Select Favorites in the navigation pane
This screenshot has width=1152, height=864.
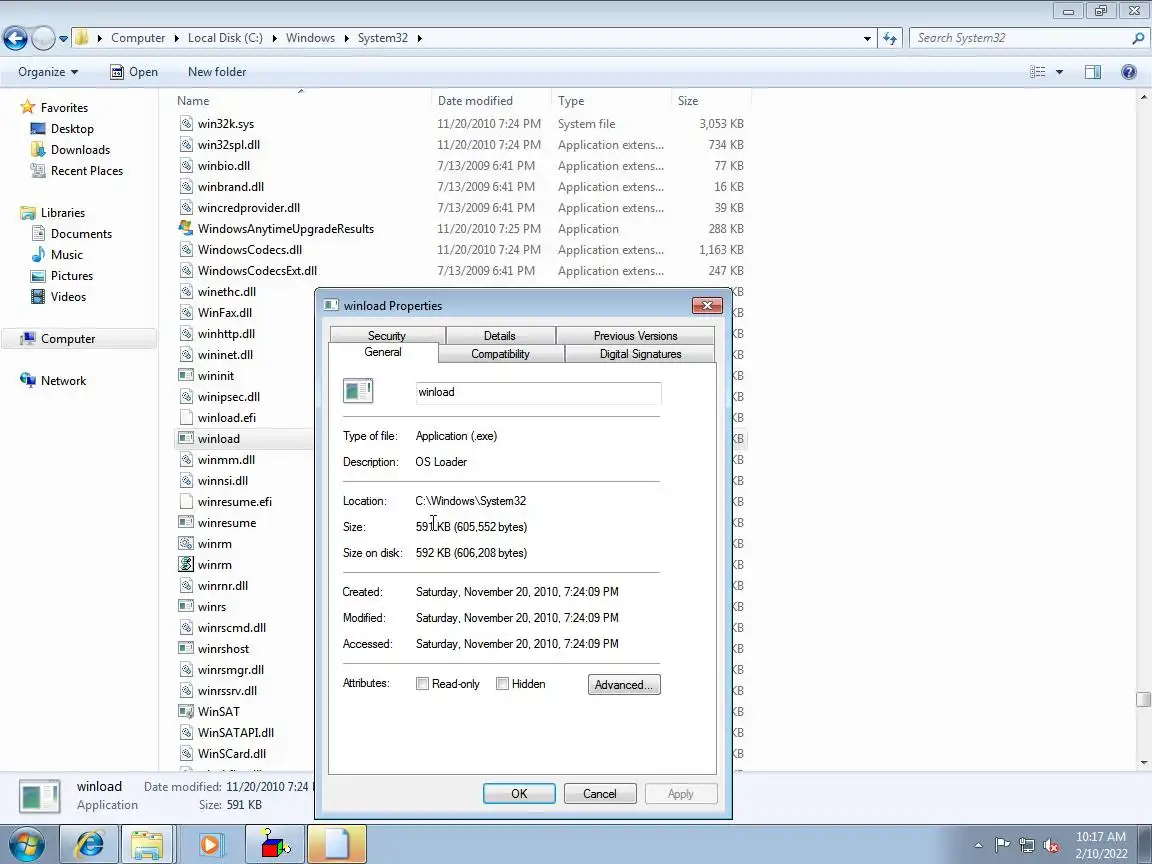click(64, 107)
